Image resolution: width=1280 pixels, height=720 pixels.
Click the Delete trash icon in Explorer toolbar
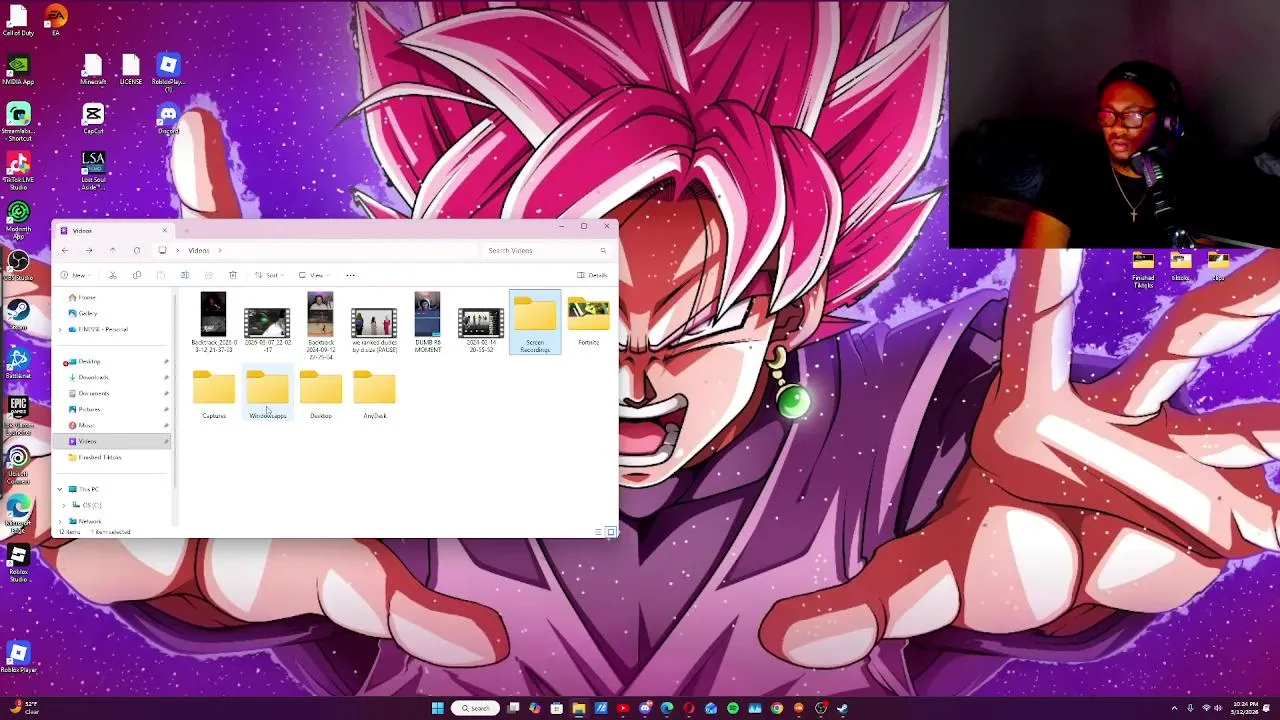point(233,275)
